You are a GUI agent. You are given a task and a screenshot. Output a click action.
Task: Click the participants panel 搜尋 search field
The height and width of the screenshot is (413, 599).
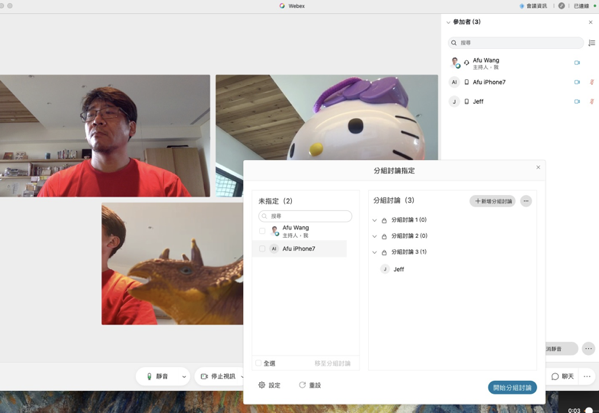click(x=516, y=43)
